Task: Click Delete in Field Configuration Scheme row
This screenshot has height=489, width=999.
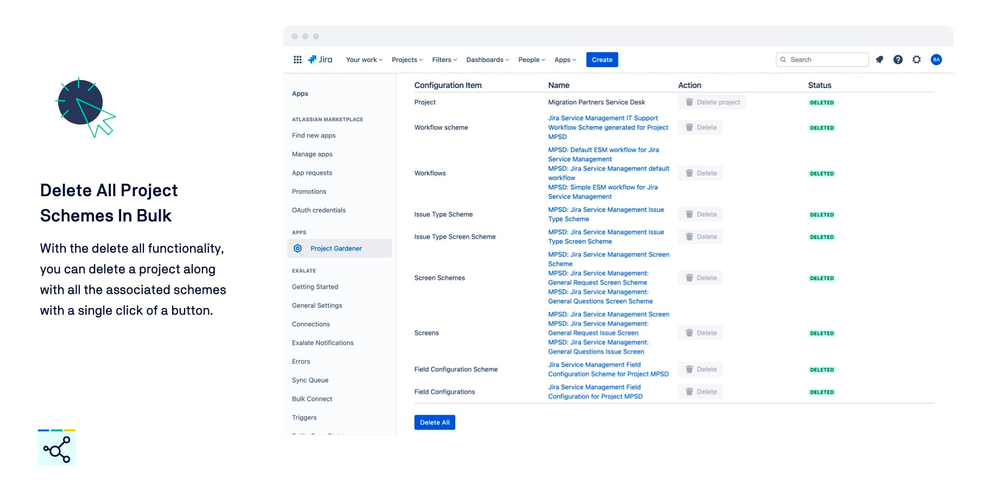Action: (700, 369)
